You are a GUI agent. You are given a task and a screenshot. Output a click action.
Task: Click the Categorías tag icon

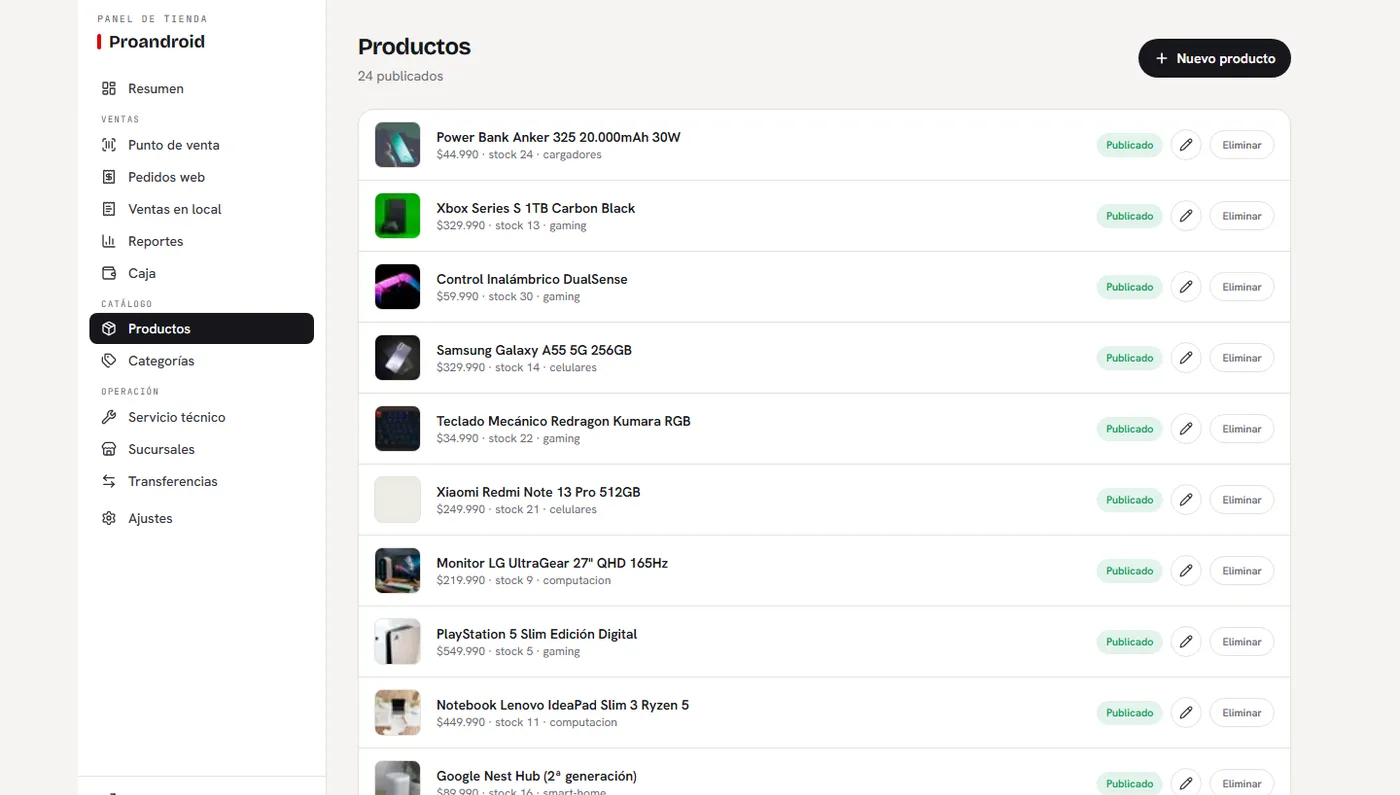[x=109, y=361]
